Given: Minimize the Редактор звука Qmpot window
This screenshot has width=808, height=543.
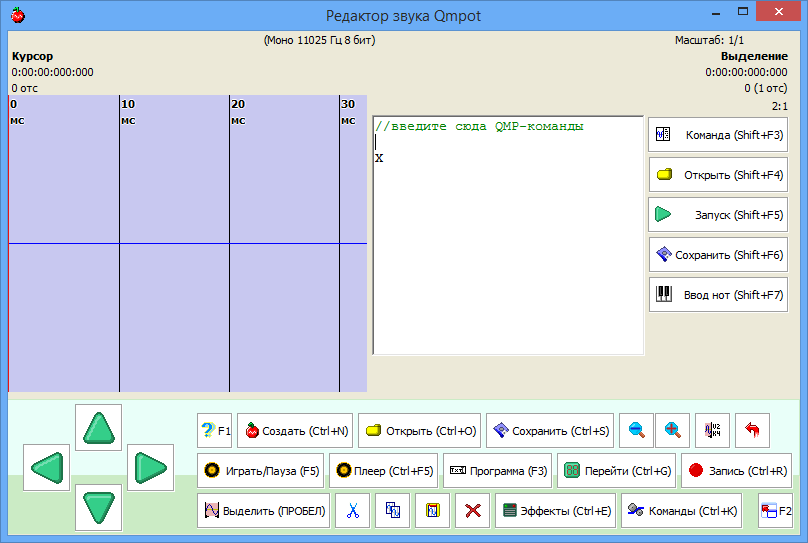Looking at the screenshot, I should pos(716,12).
